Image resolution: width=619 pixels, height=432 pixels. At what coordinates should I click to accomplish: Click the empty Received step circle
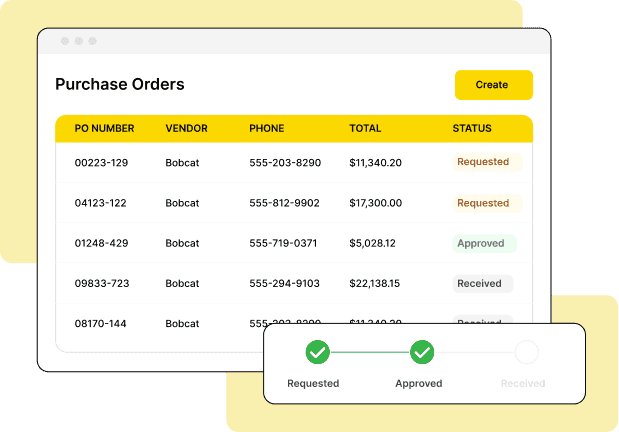pos(526,352)
